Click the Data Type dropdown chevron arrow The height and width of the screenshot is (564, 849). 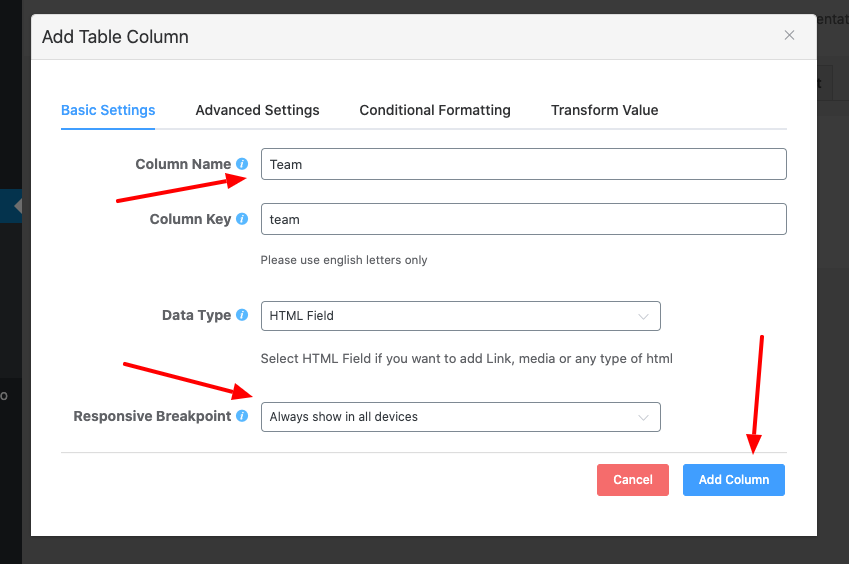click(x=643, y=316)
